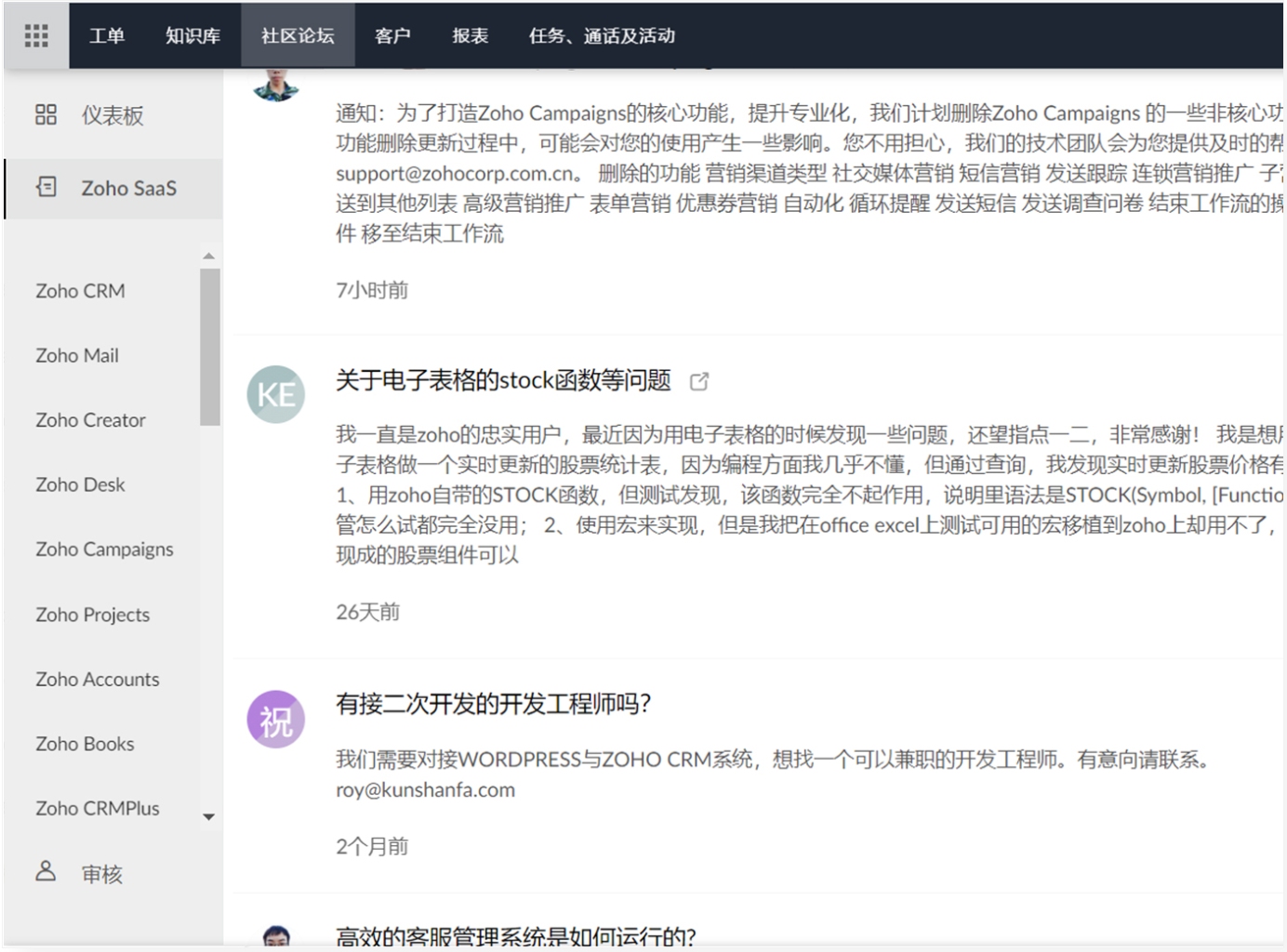Open the external link icon beside the stock函数 post
1287x952 pixels.
(700, 381)
